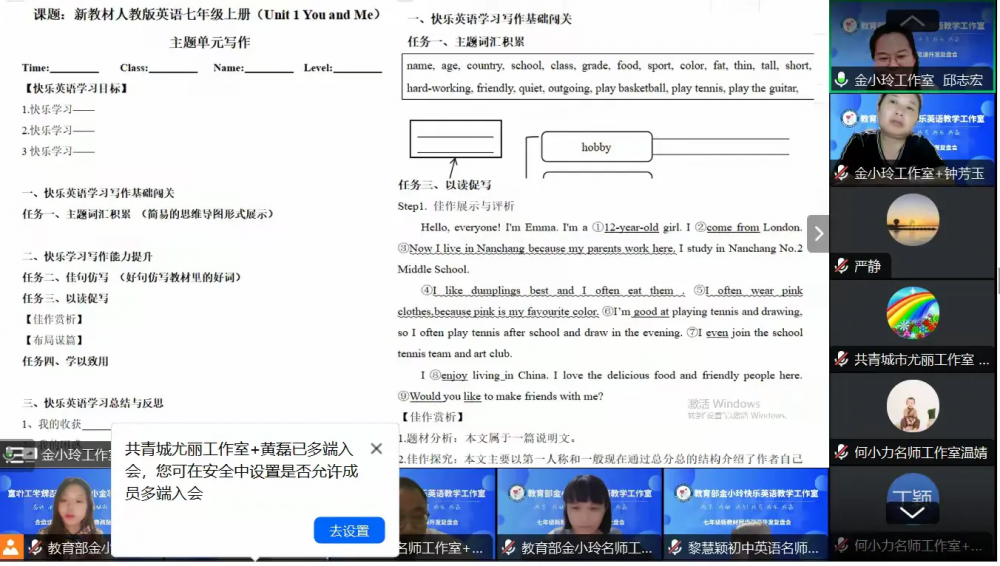1000x566 pixels.
Task: Select 钟芳玉 video tile
Action: 912,139
